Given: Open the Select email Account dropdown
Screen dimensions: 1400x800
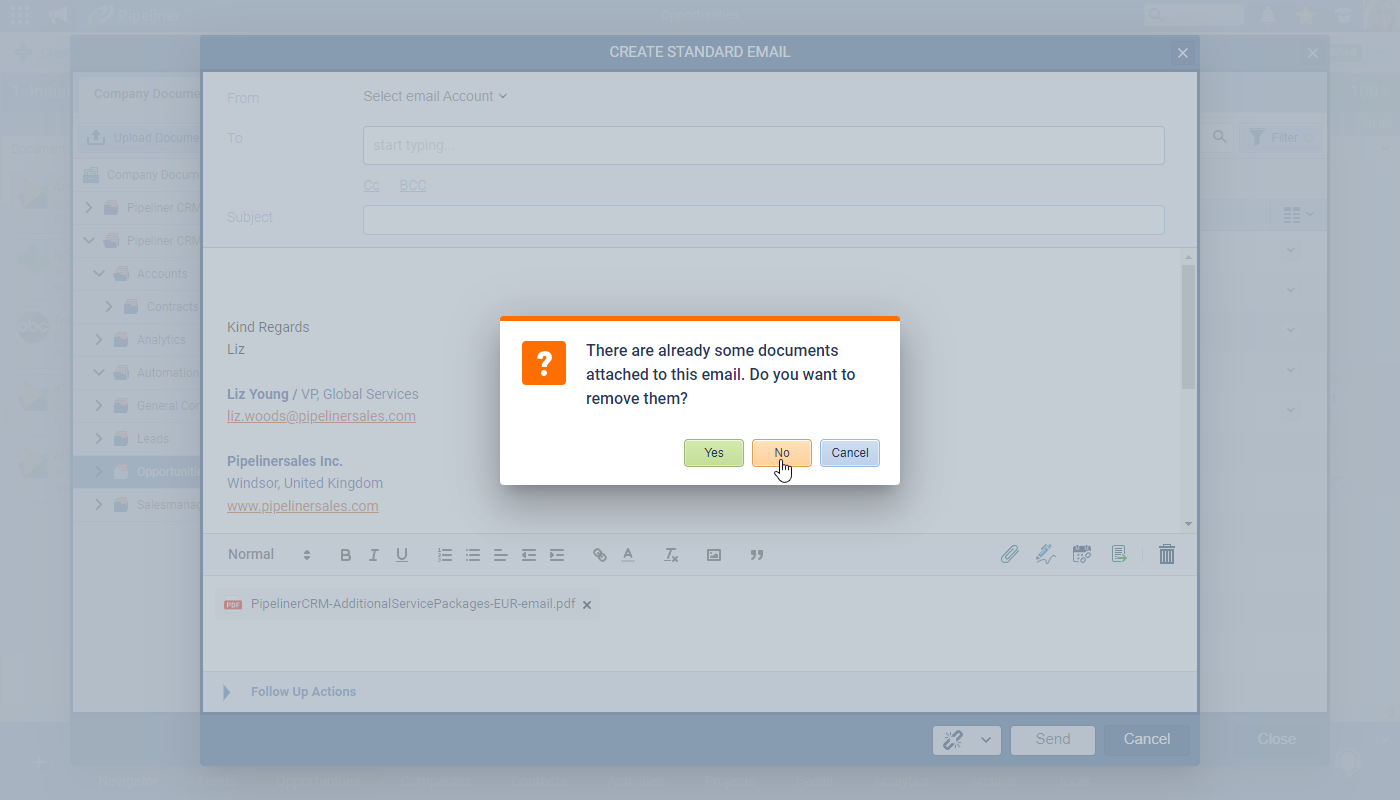Looking at the screenshot, I should [435, 96].
